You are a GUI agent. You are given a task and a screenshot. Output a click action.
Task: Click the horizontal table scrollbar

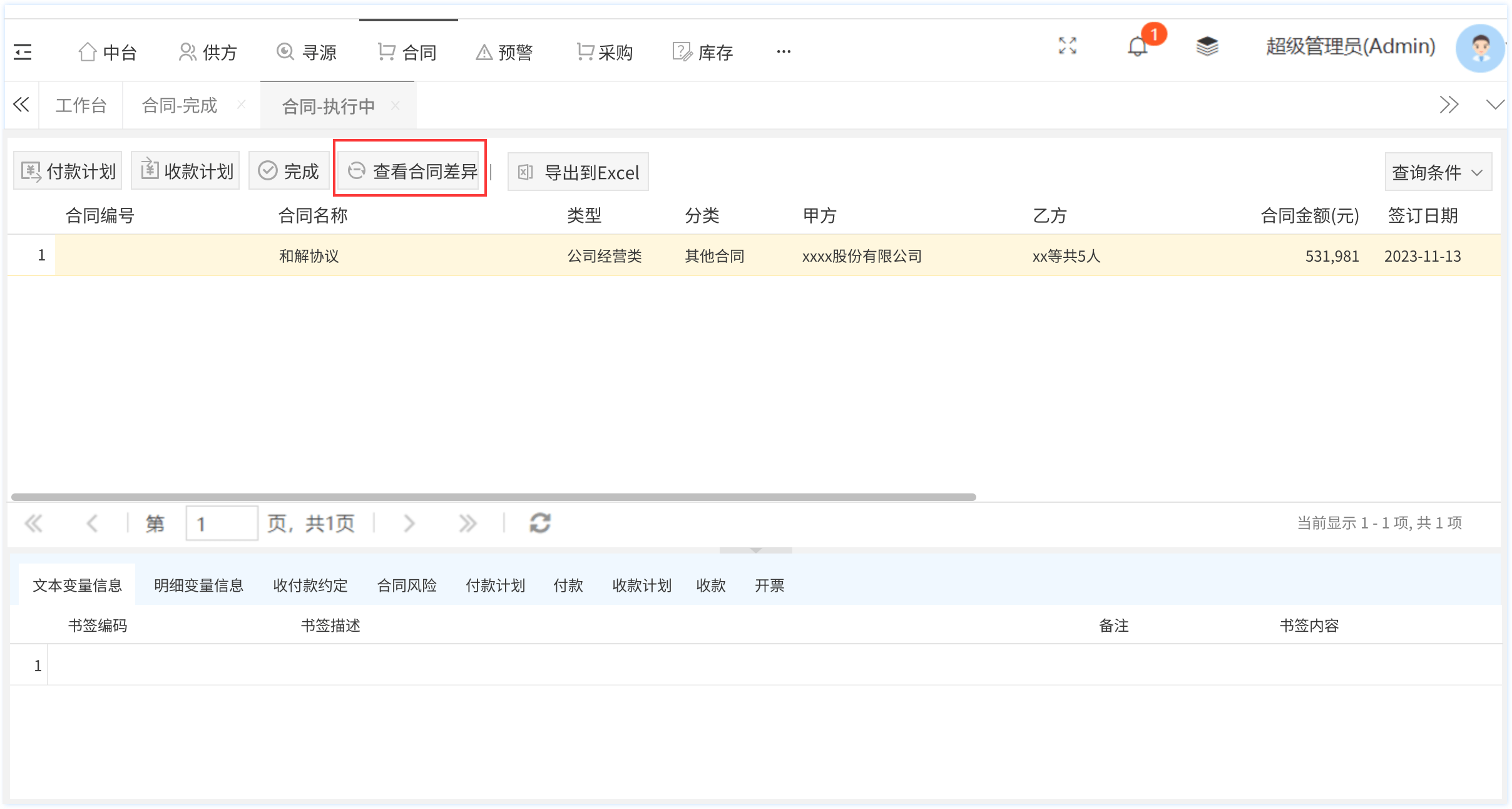click(x=493, y=497)
